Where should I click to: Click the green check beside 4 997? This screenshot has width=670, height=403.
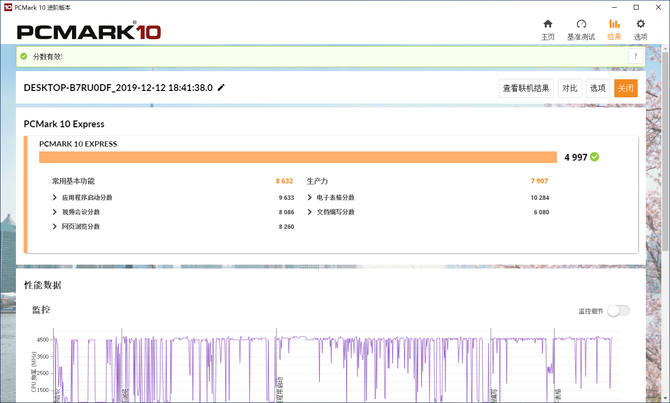594,157
